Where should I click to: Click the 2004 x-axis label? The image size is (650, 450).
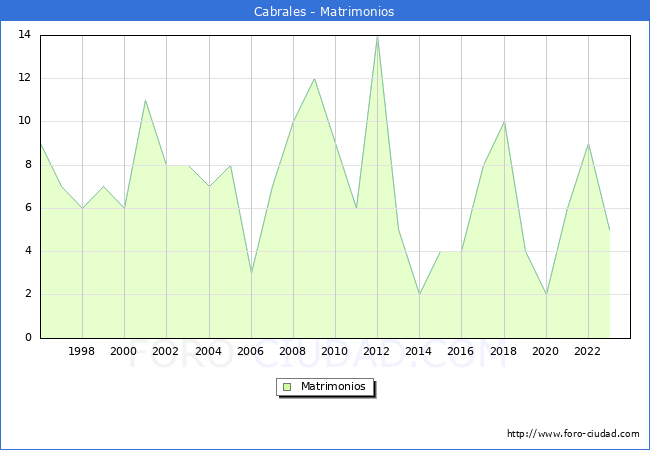(x=208, y=351)
